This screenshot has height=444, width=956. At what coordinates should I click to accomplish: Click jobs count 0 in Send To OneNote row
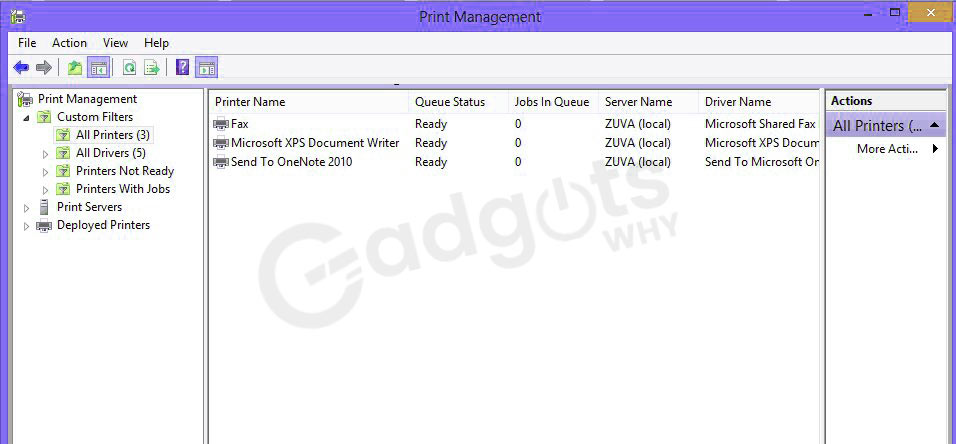tap(518, 162)
